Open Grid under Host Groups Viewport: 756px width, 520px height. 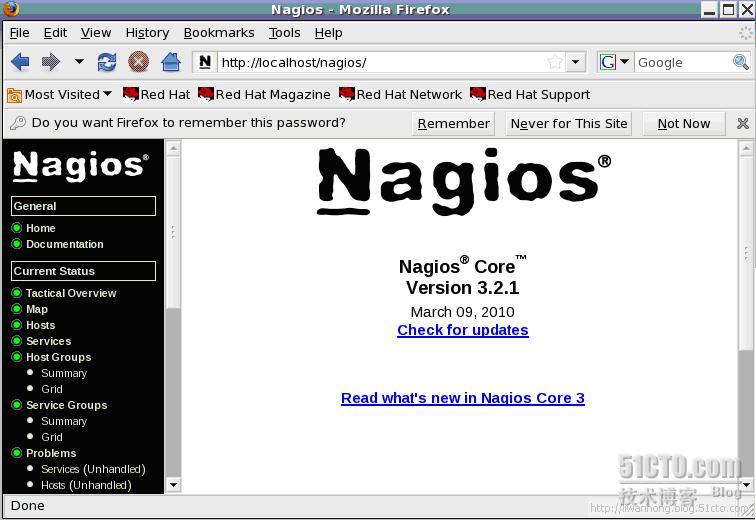[52, 389]
